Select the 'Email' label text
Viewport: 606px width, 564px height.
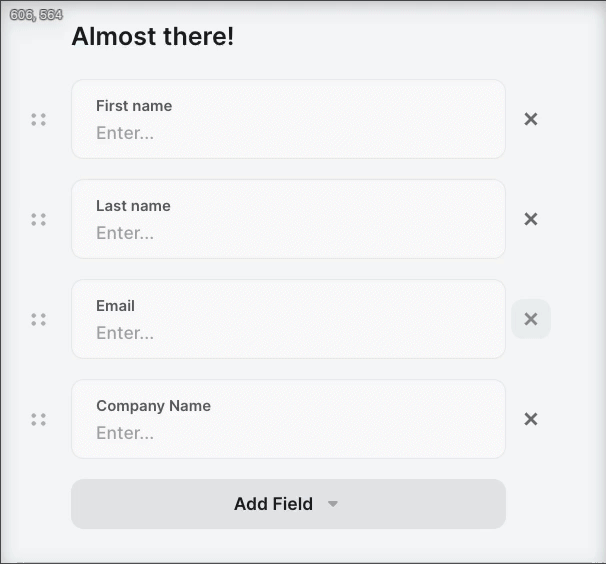115,306
